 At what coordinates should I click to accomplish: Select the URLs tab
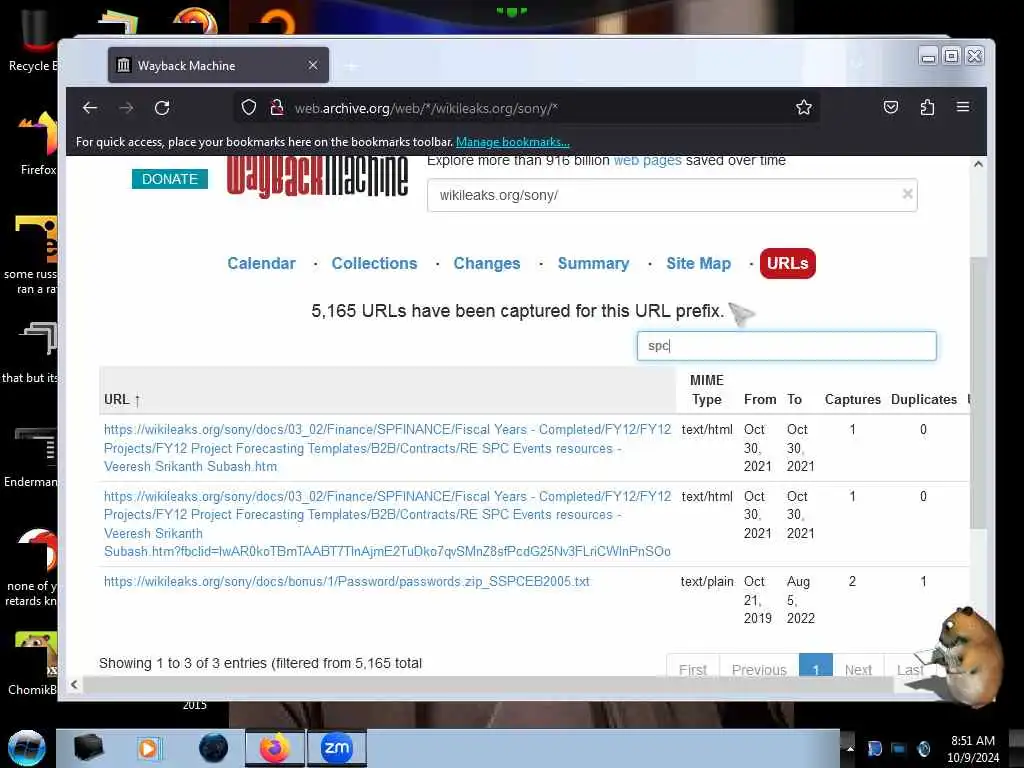tap(788, 263)
